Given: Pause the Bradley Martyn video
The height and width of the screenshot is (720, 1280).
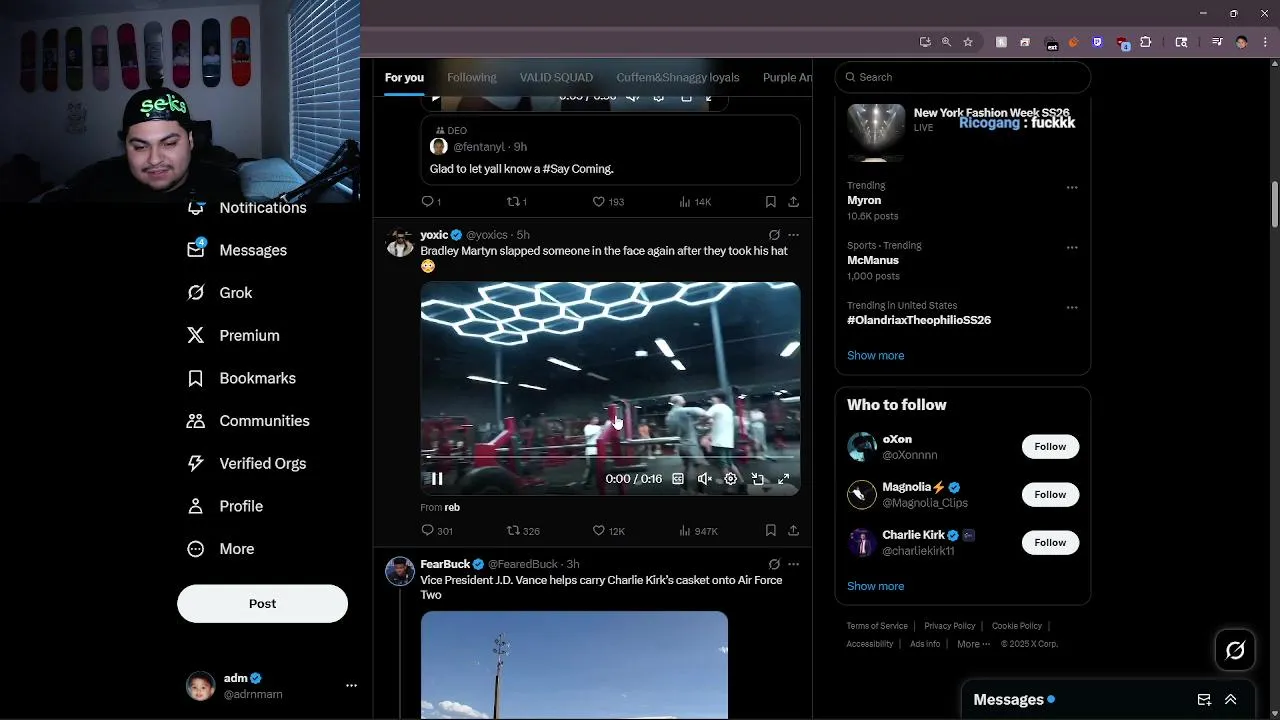Looking at the screenshot, I should click(x=437, y=479).
